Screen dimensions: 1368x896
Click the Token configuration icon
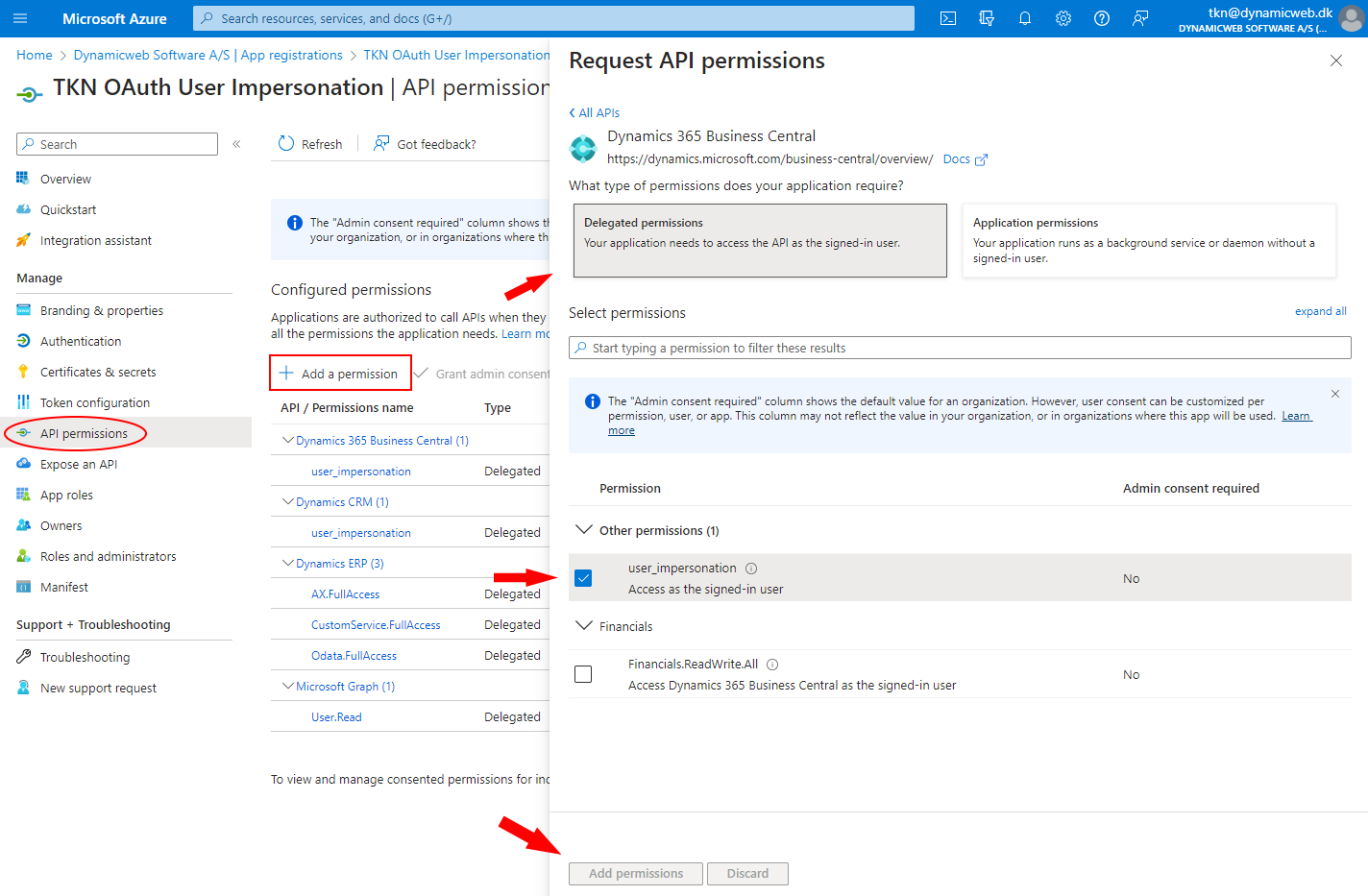pos(23,402)
